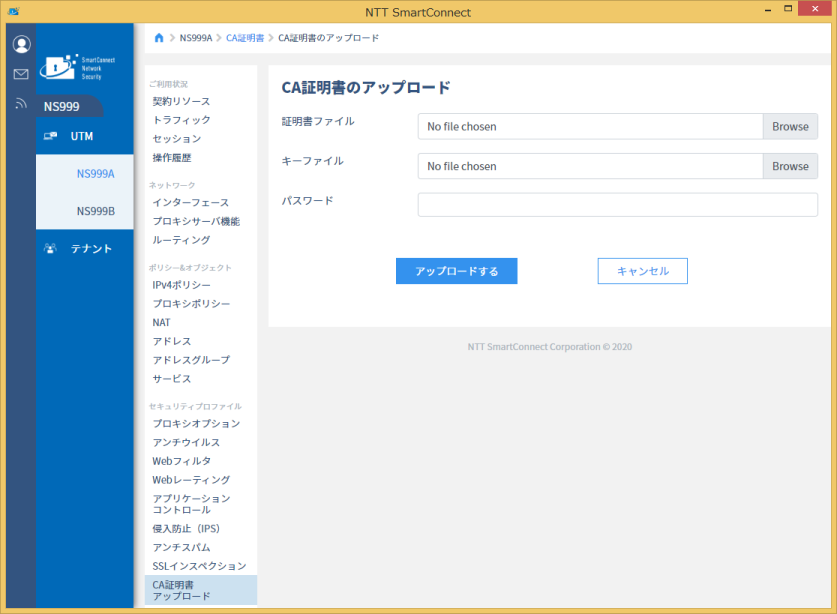Click the SmartConnect Network Security logo
Image resolution: width=837 pixels, height=614 pixels.
[x=77, y=67]
